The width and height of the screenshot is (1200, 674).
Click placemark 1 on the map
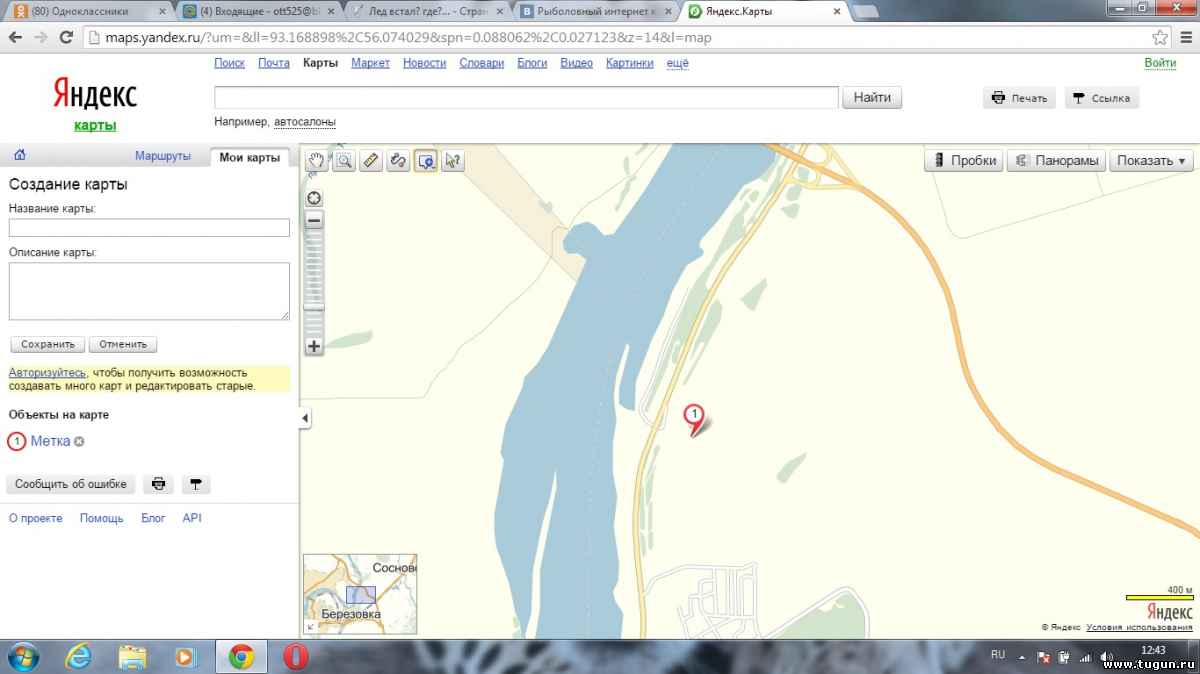(693, 417)
